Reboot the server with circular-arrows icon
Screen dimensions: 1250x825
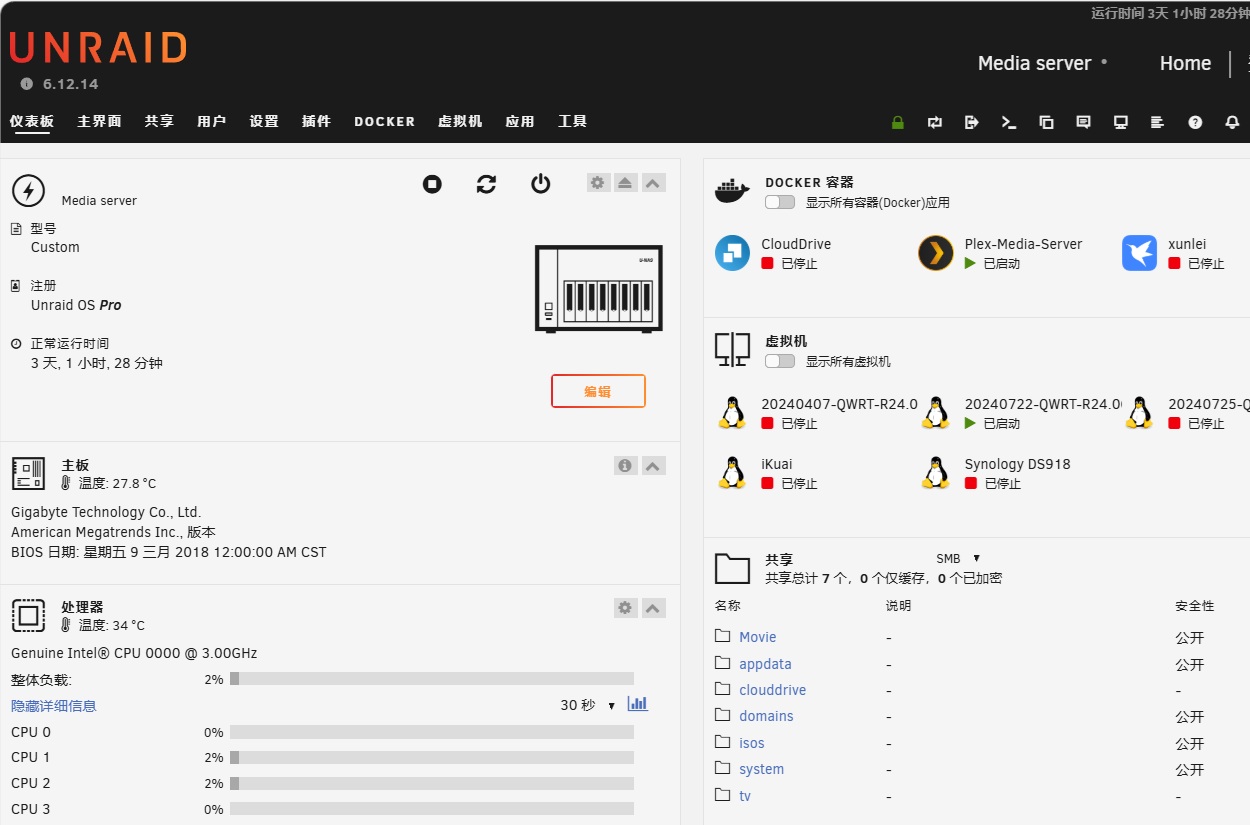coord(486,184)
